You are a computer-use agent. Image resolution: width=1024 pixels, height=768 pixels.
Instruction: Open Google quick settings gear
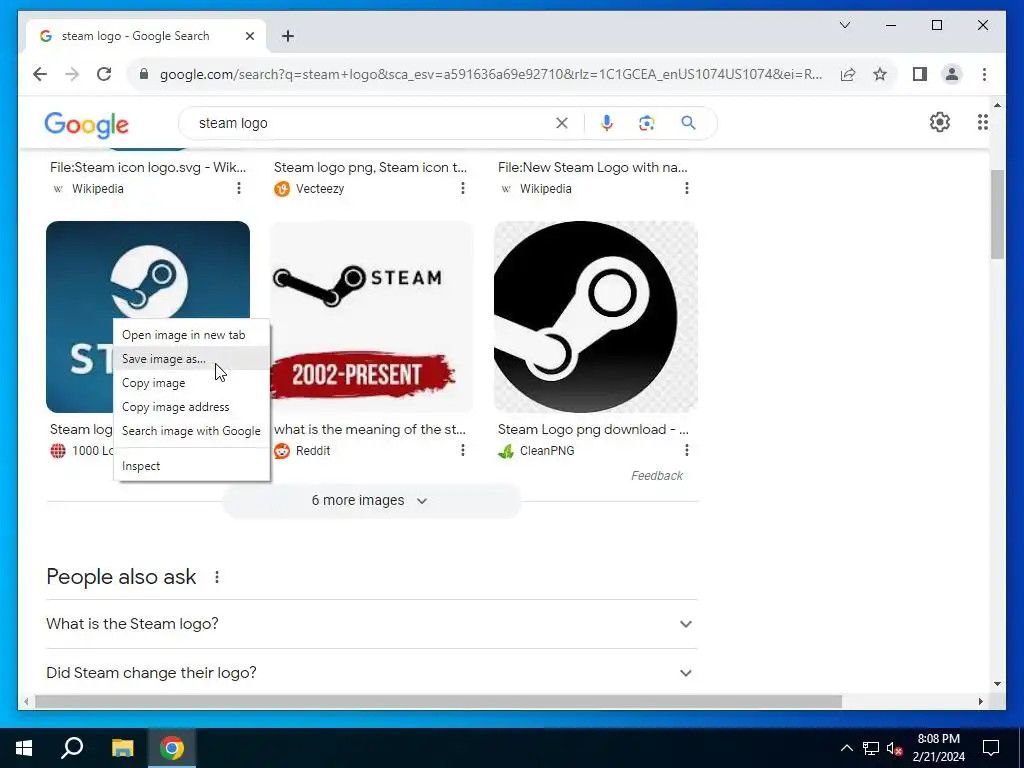tap(940, 122)
